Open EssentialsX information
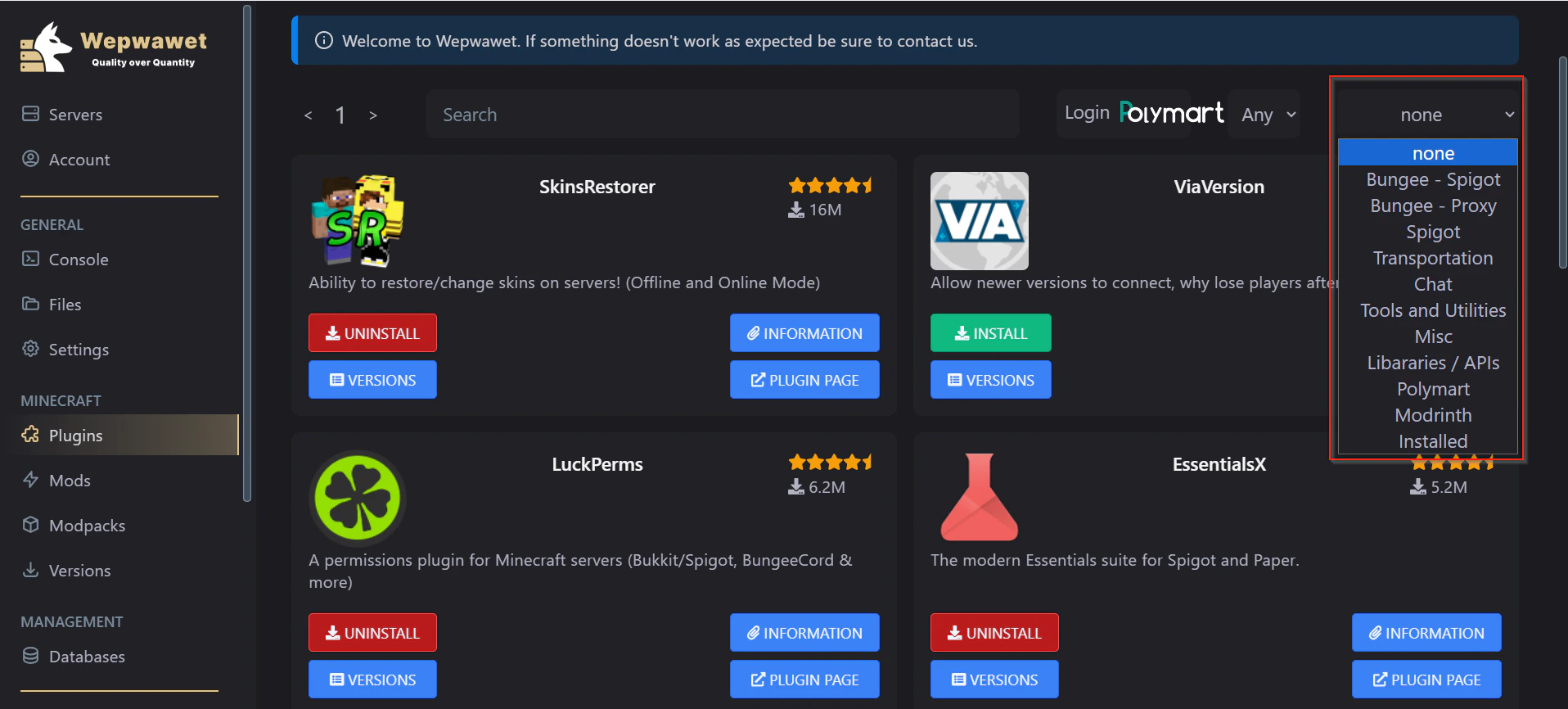 point(1426,633)
